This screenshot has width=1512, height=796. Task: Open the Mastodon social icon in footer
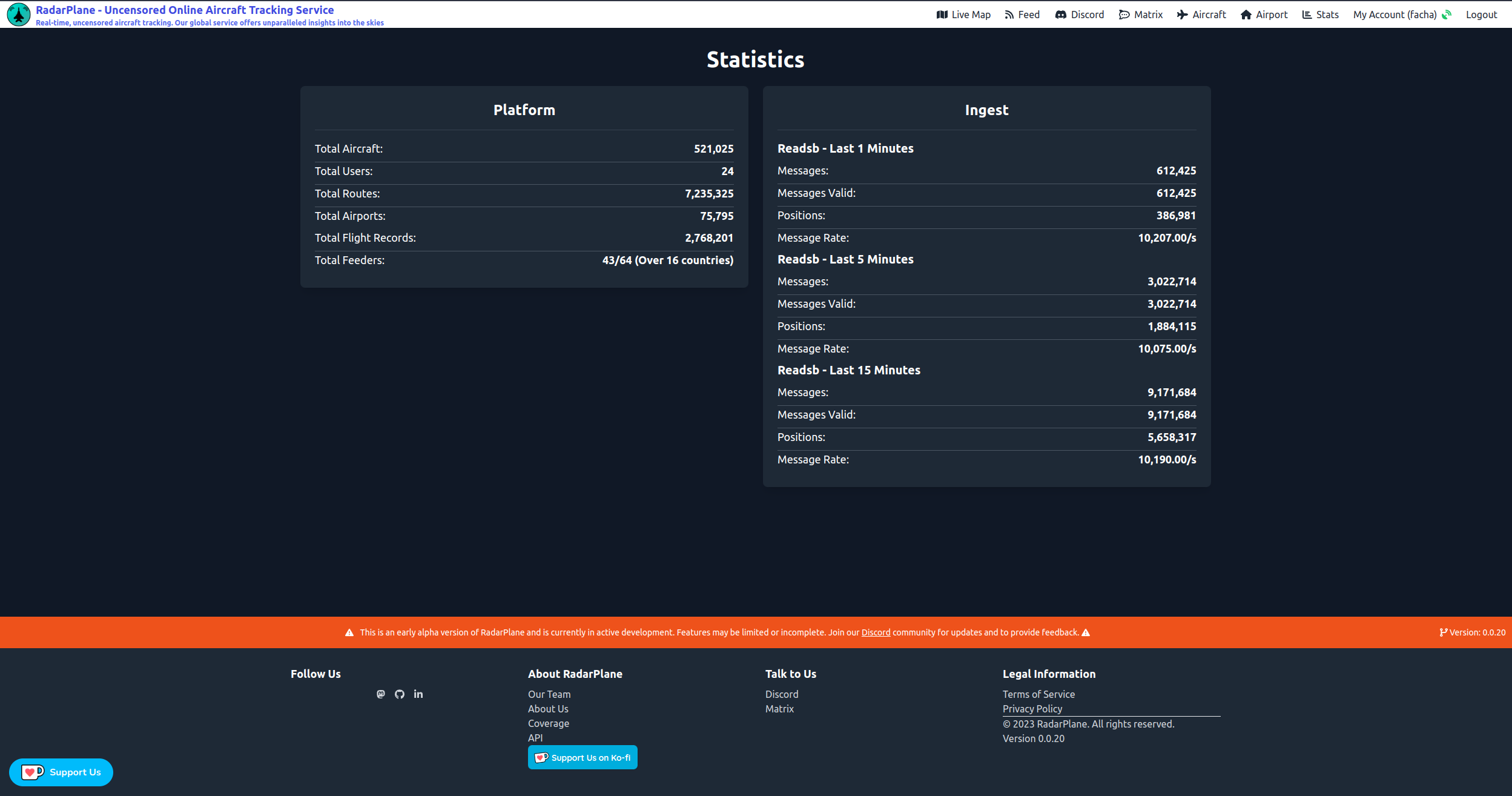click(381, 694)
